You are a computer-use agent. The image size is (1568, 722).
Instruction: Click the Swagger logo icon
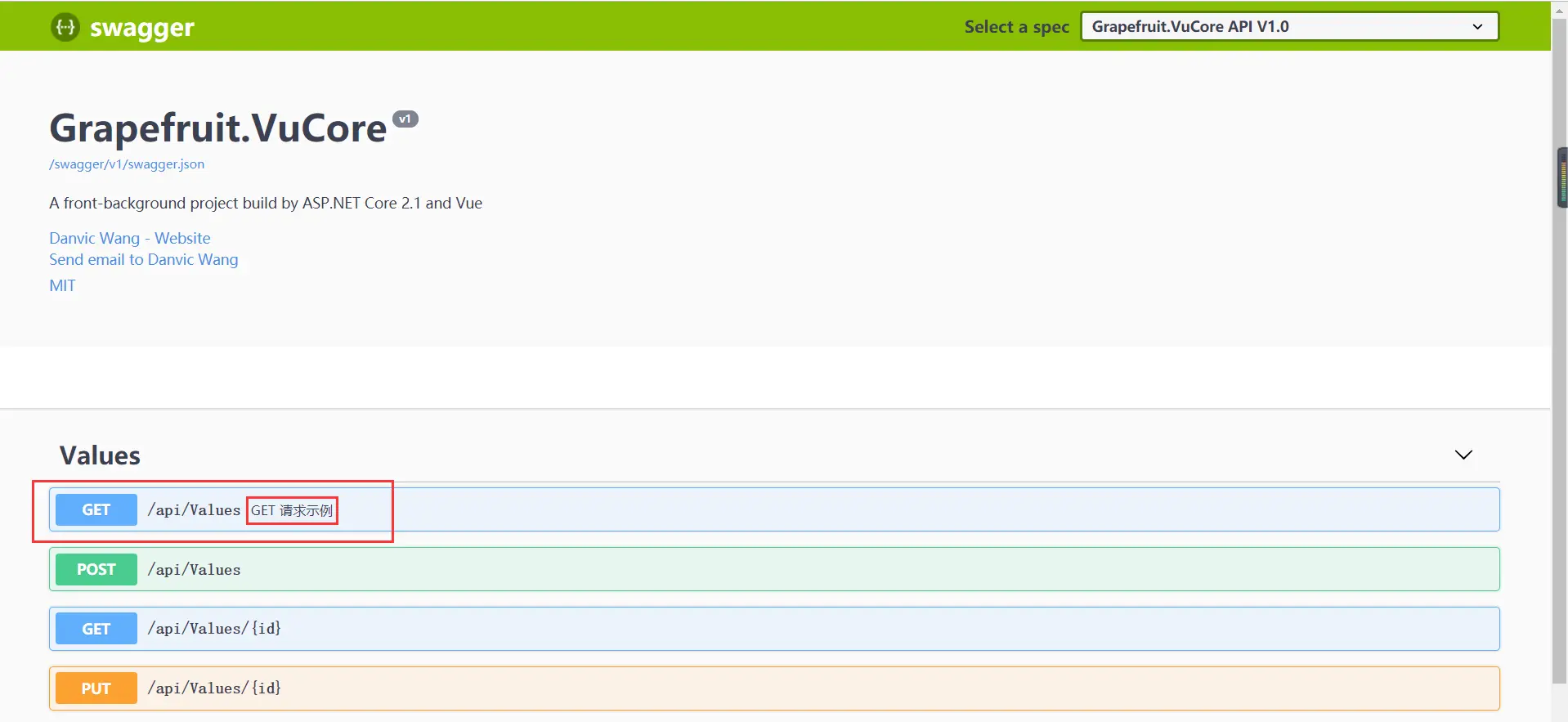tap(65, 27)
